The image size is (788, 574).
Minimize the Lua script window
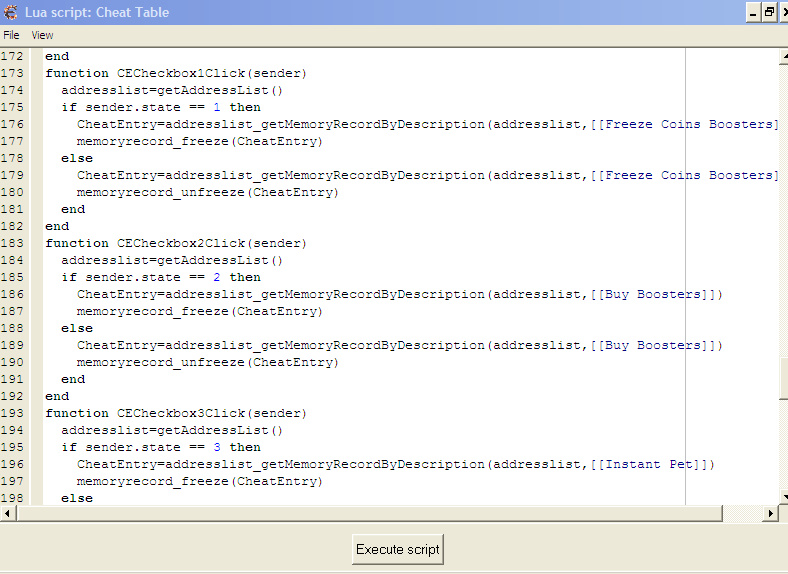click(752, 12)
